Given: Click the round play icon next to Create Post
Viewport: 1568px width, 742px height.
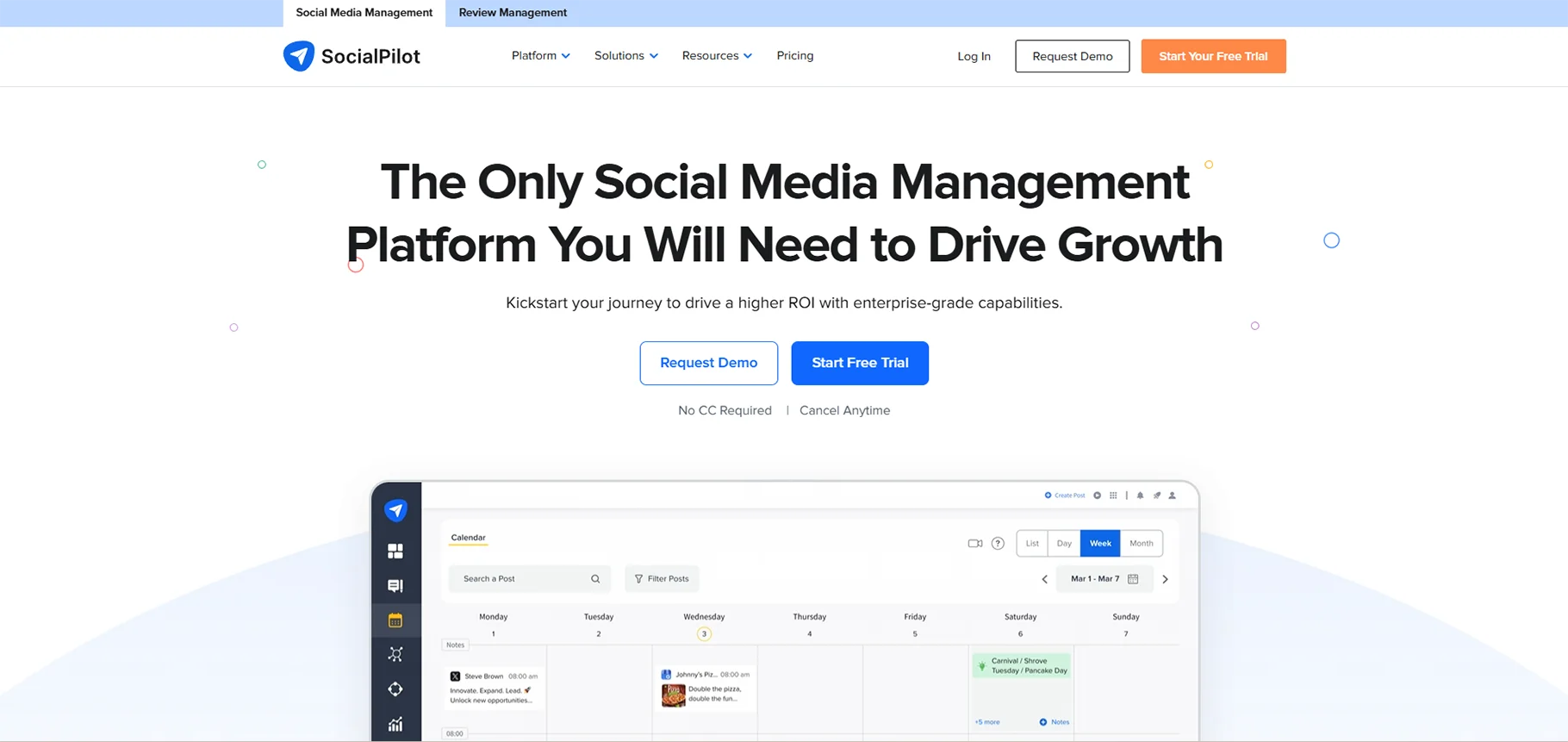Looking at the screenshot, I should [x=1097, y=496].
